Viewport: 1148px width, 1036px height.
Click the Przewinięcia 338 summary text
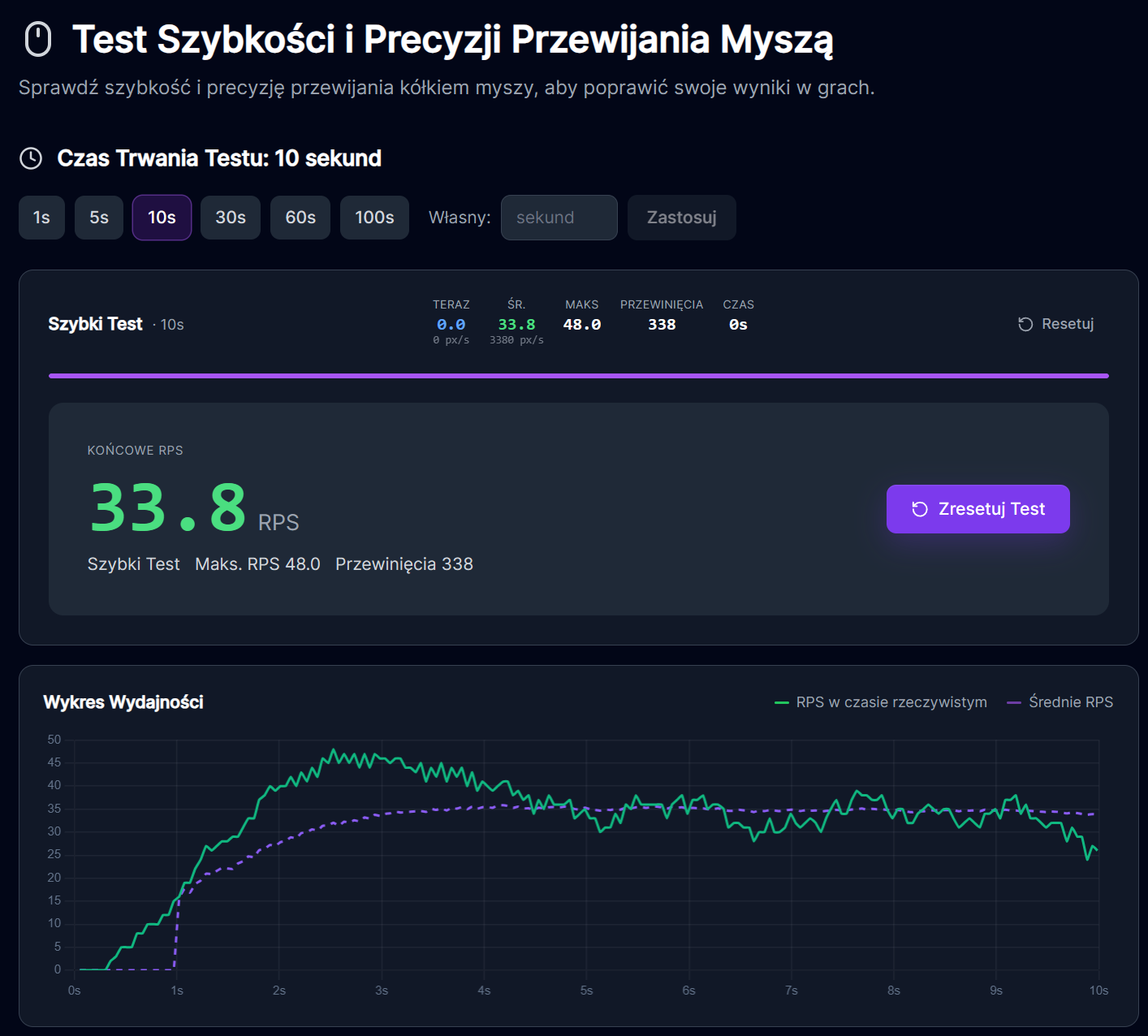pos(404,564)
